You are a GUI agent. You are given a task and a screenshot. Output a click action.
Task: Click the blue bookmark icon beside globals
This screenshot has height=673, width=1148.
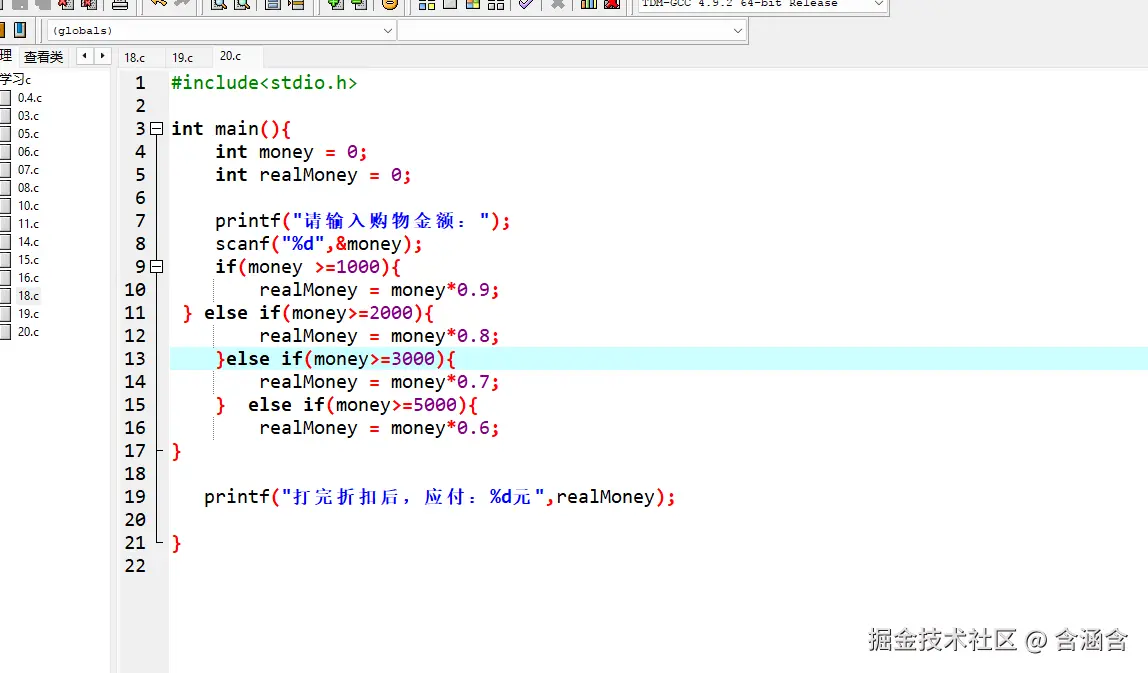[x=20, y=29]
